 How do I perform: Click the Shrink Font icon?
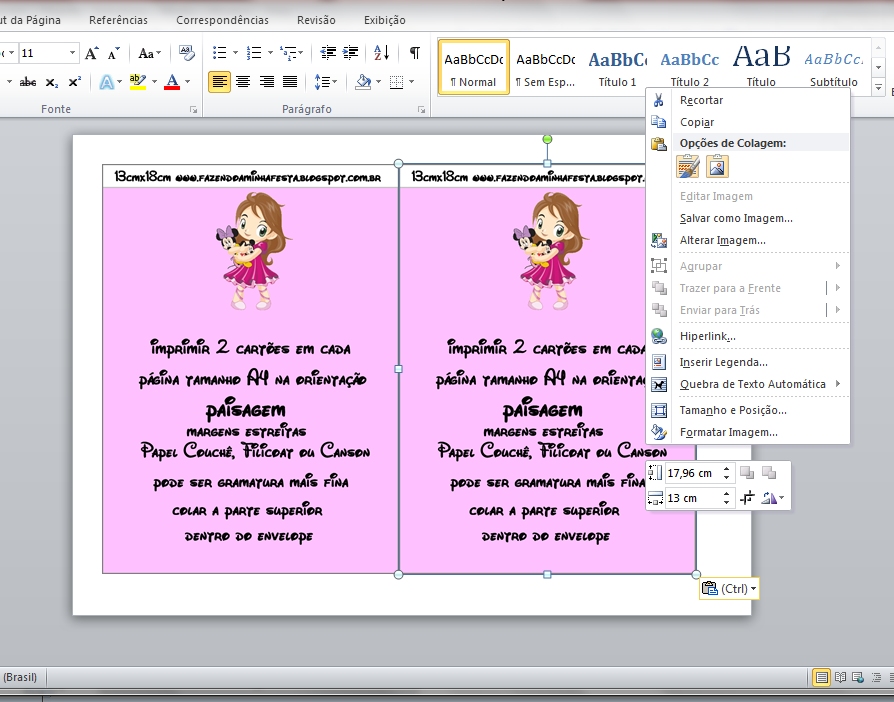pyautogui.click(x=113, y=54)
